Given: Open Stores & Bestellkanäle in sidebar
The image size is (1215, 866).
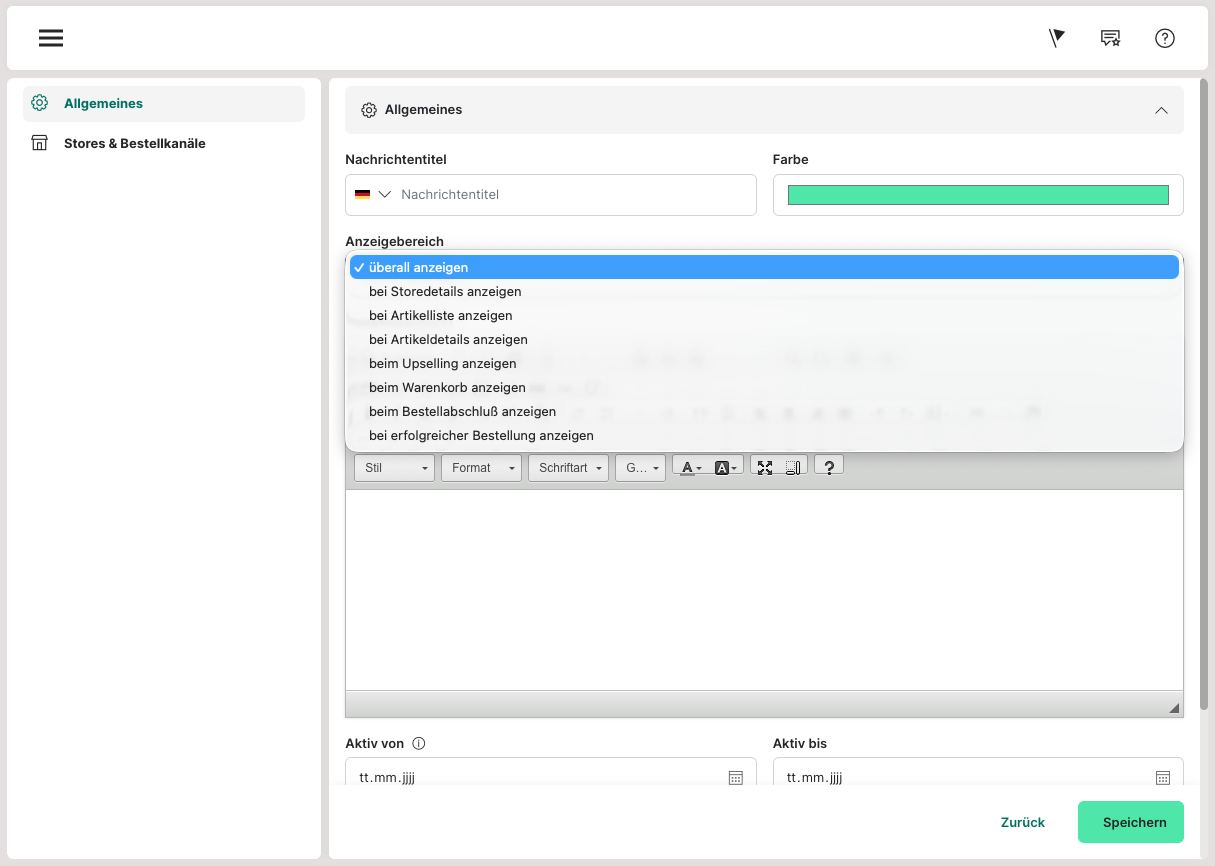Looking at the screenshot, I should 134,143.
